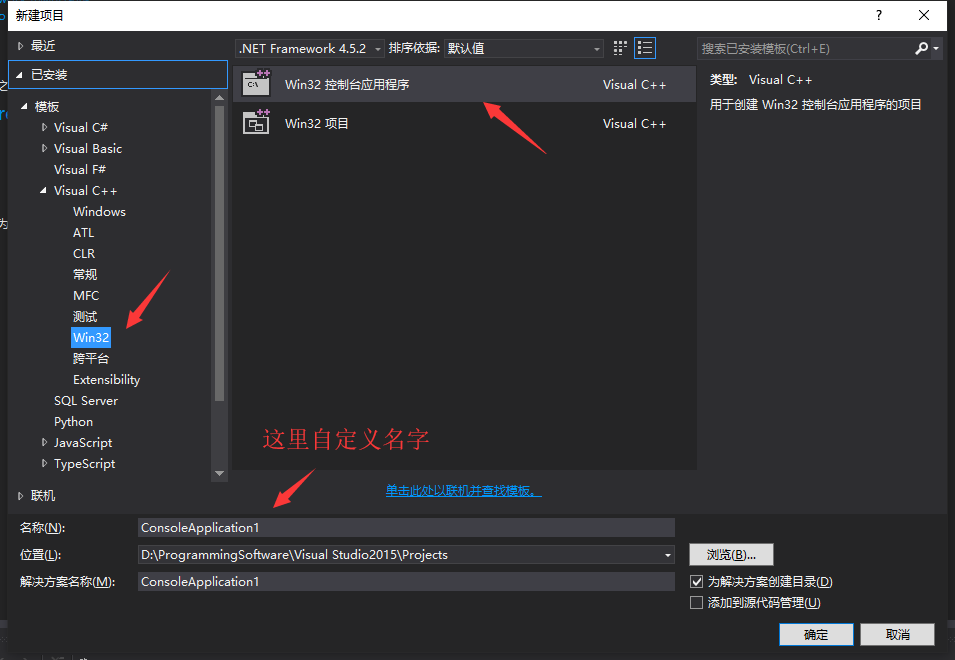Image resolution: width=955 pixels, height=660 pixels.
Task: Switch to list view in template pane
Action: 644,47
